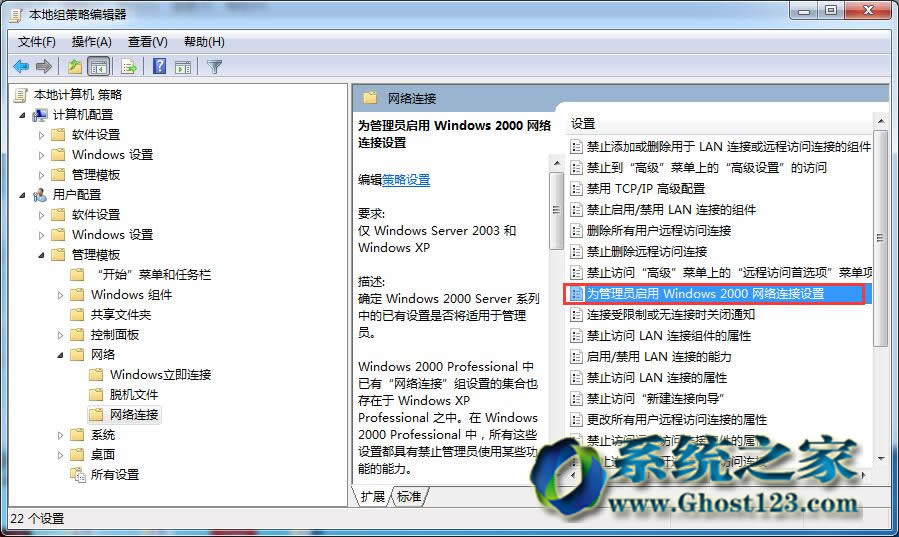The width and height of the screenshot is (899, 537).
Task: Open the 操作(A) menu
Action: 92,42
